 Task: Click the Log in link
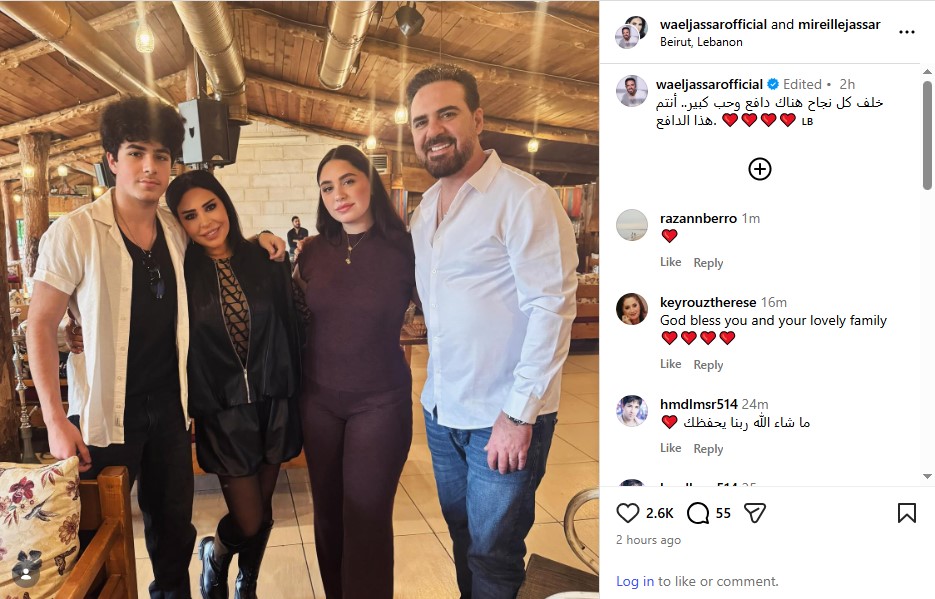pos(634,581)
